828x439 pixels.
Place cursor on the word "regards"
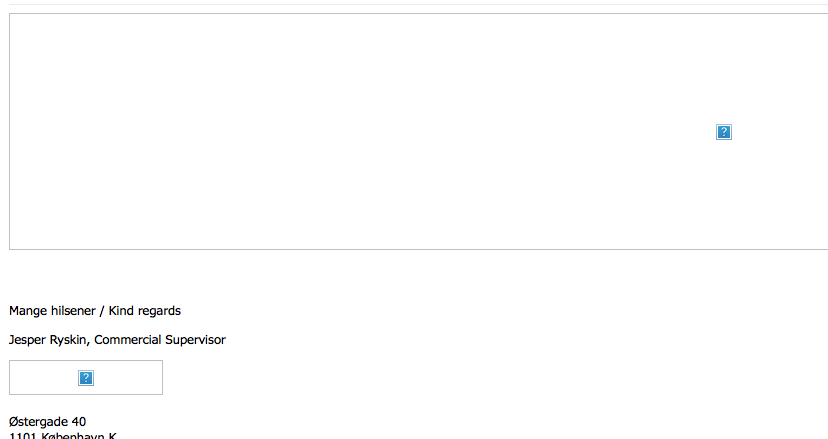pyautogui.click(x=159, y=311)
